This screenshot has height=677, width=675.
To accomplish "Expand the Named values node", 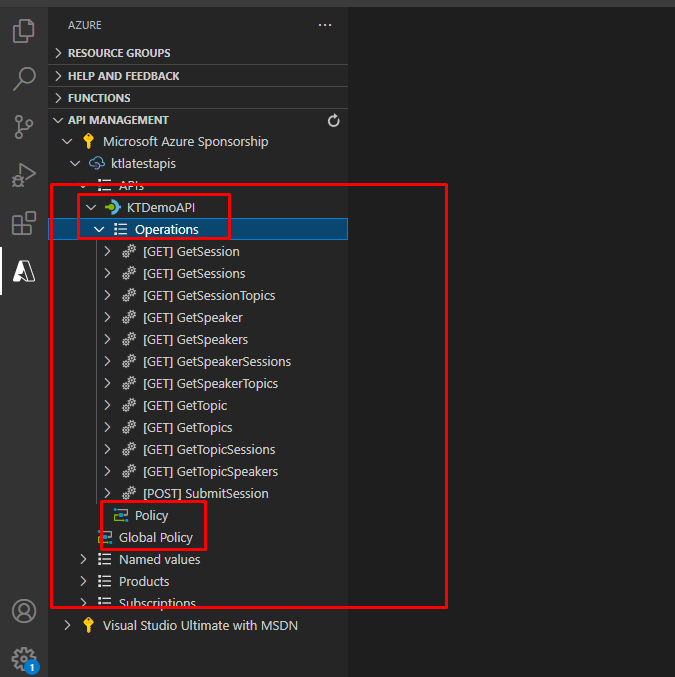I will coord(84,560).
